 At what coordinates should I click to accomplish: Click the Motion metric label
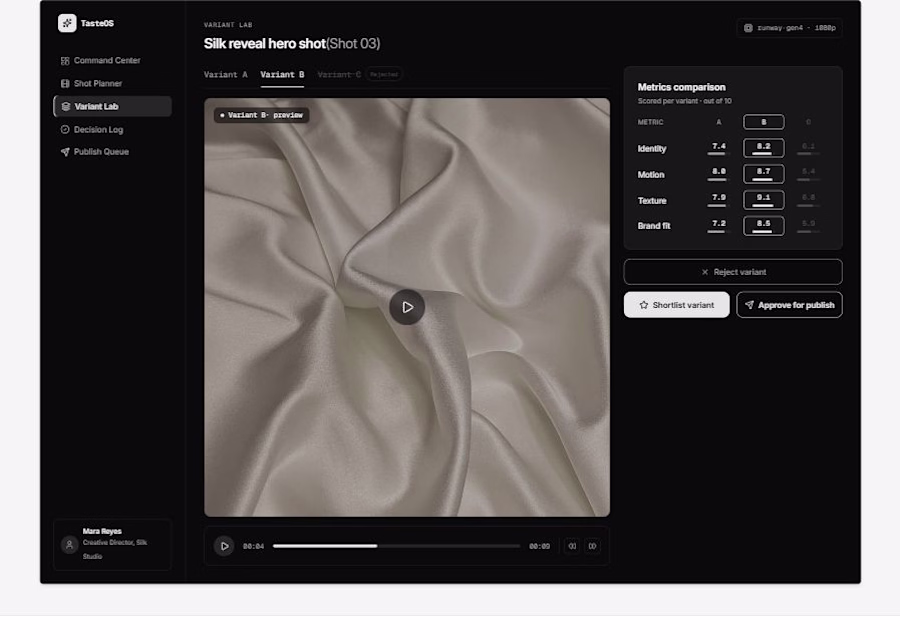pos(651,174)
